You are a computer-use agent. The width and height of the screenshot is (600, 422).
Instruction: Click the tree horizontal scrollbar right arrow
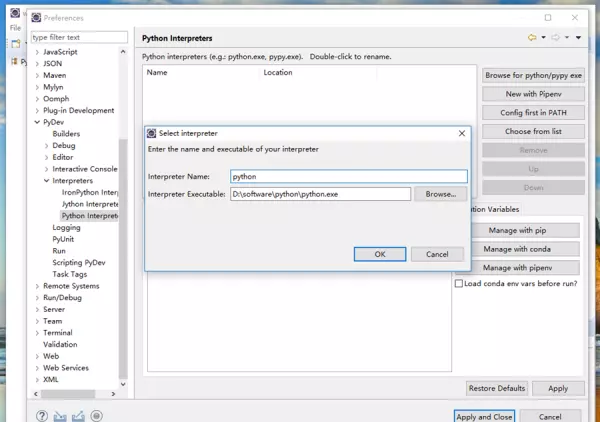click(x=113, y=394)
